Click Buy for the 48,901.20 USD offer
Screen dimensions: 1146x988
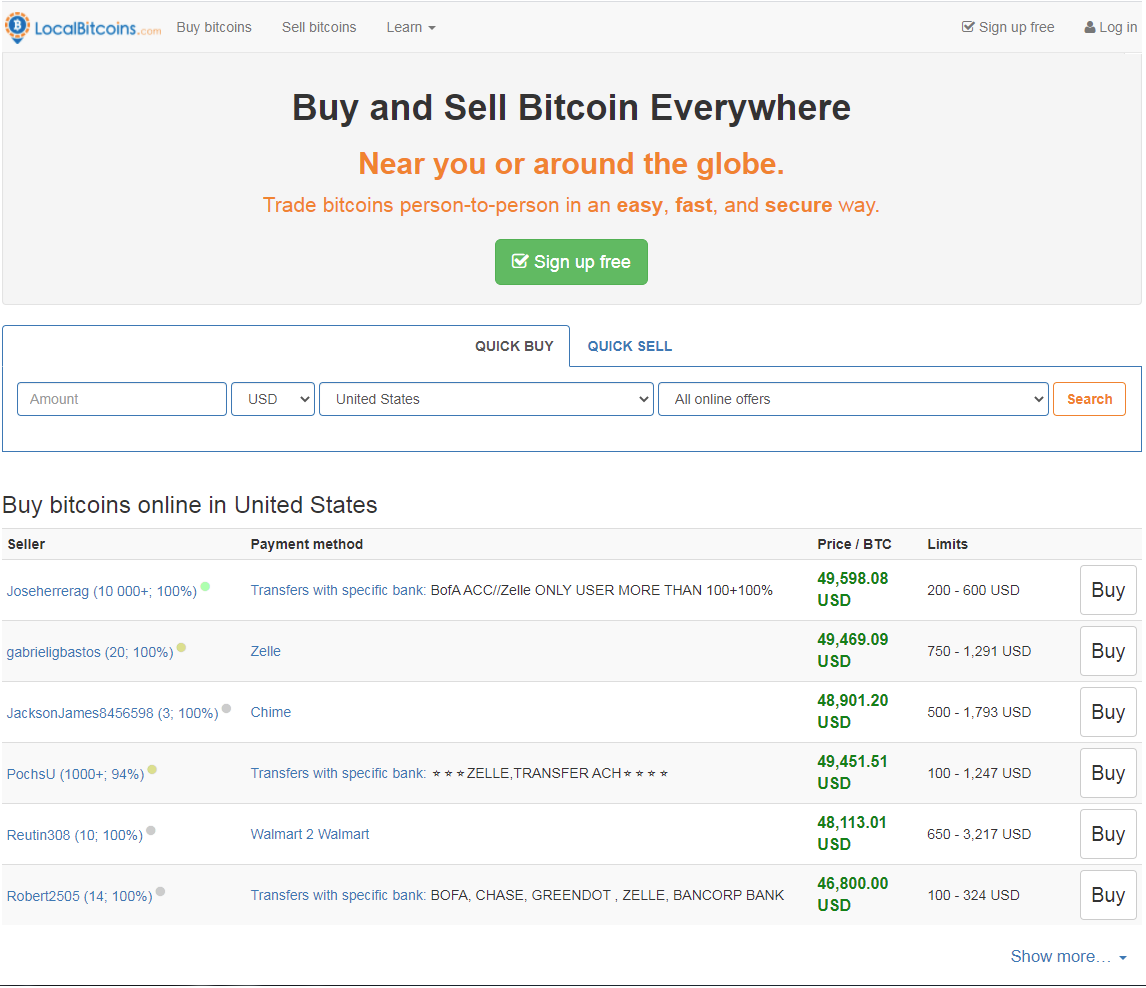(1108, 712)
